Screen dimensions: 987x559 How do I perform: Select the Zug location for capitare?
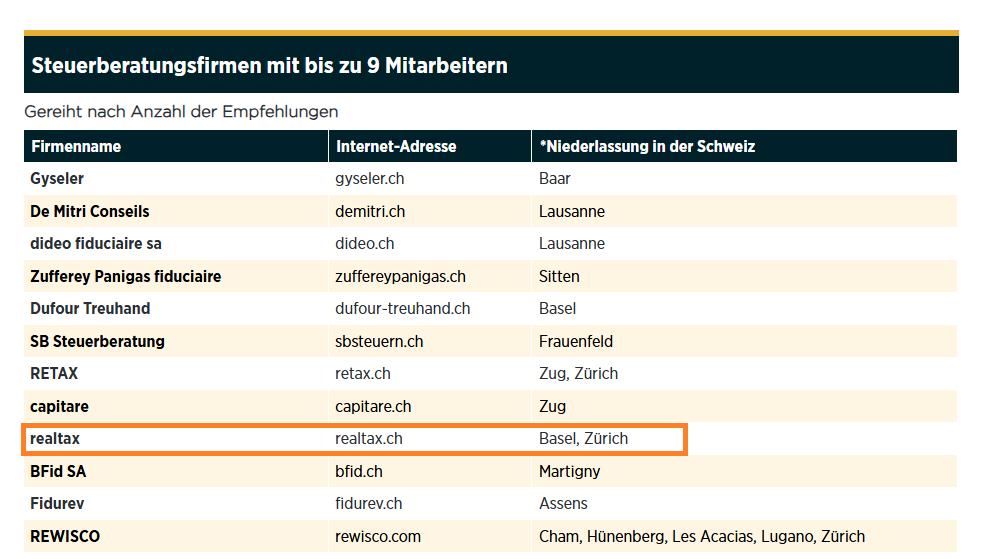(552, 407)
